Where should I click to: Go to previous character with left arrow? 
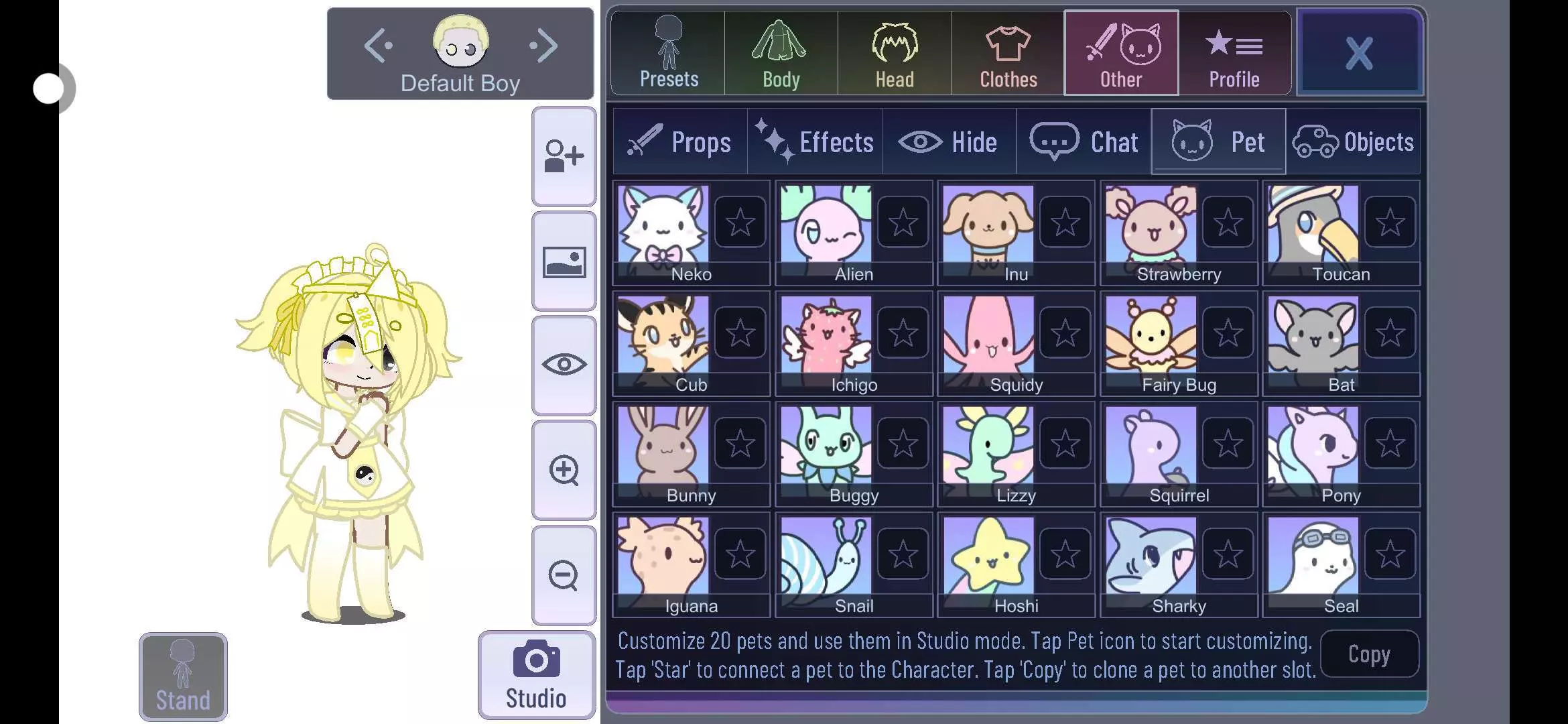tap(378, 46)
